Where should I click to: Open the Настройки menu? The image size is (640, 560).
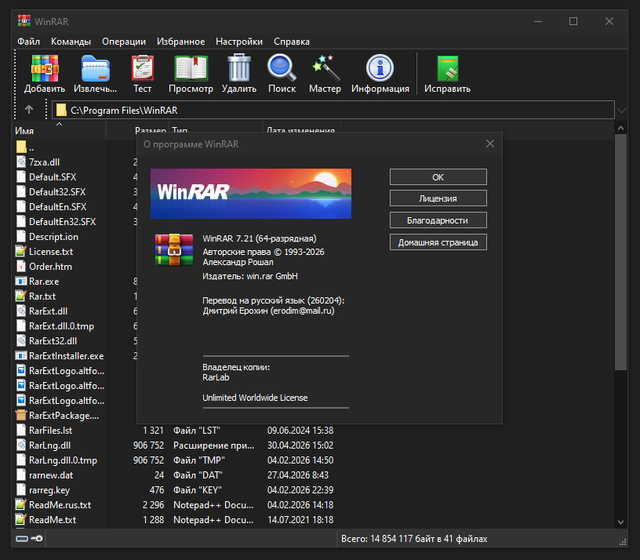click(239, 42)
